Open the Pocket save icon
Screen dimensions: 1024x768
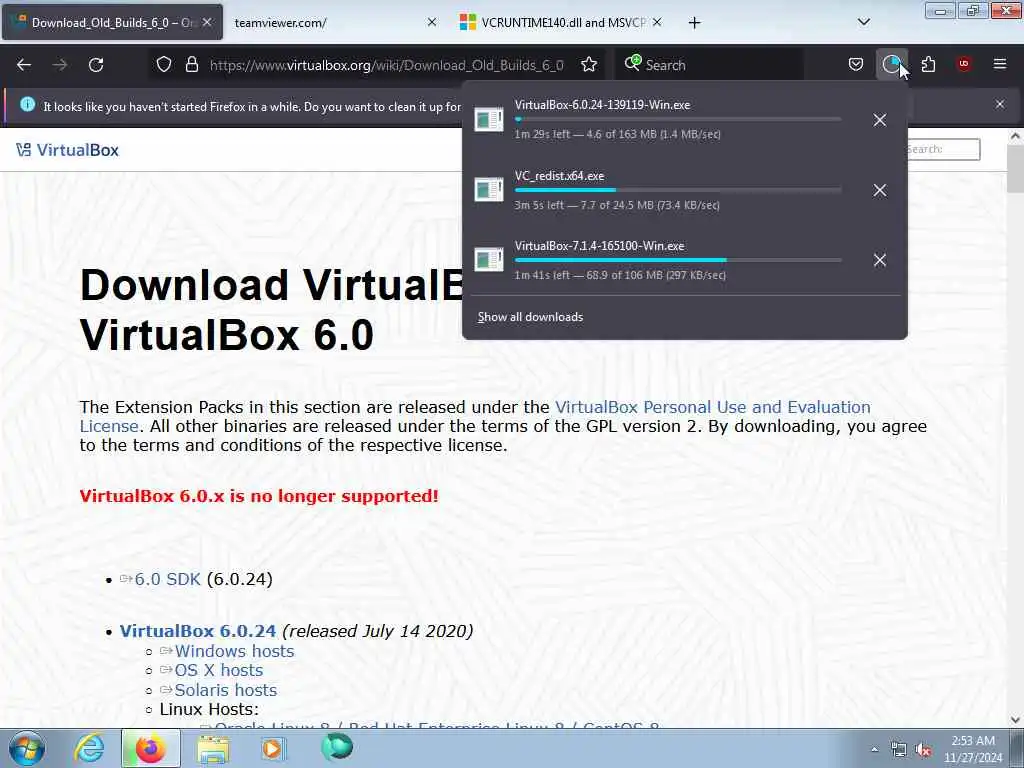[856, 64]
